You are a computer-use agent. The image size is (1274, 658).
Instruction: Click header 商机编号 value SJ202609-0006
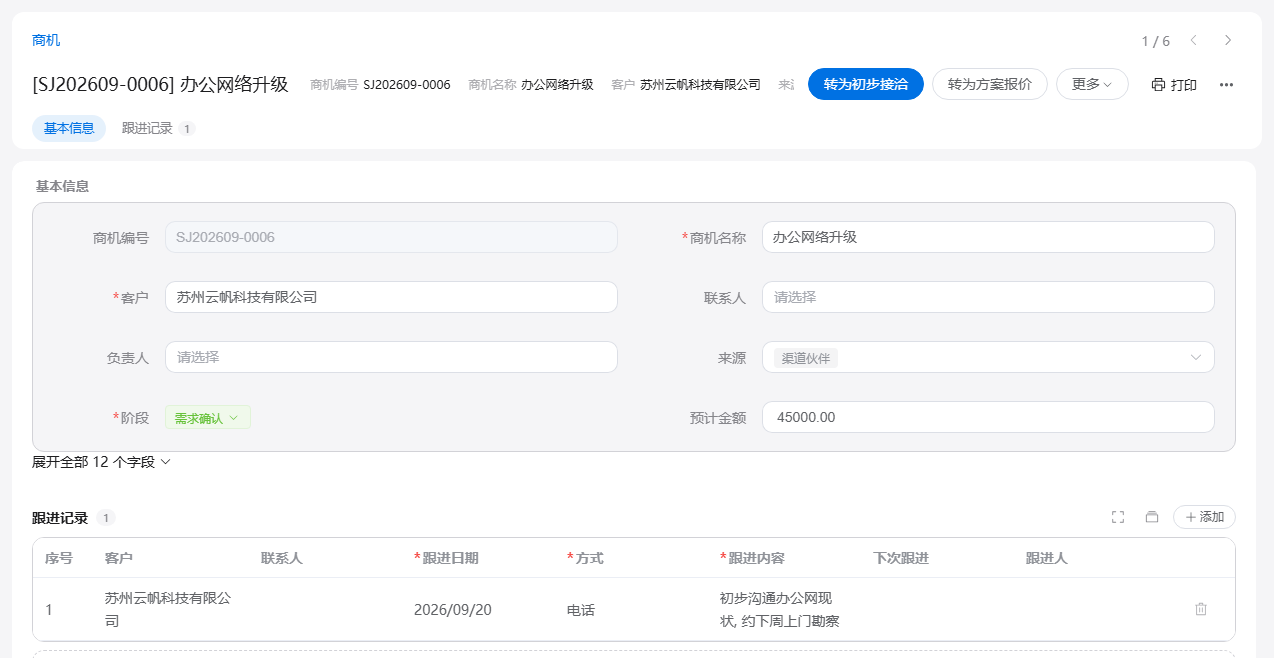click(x=407, y=85)
